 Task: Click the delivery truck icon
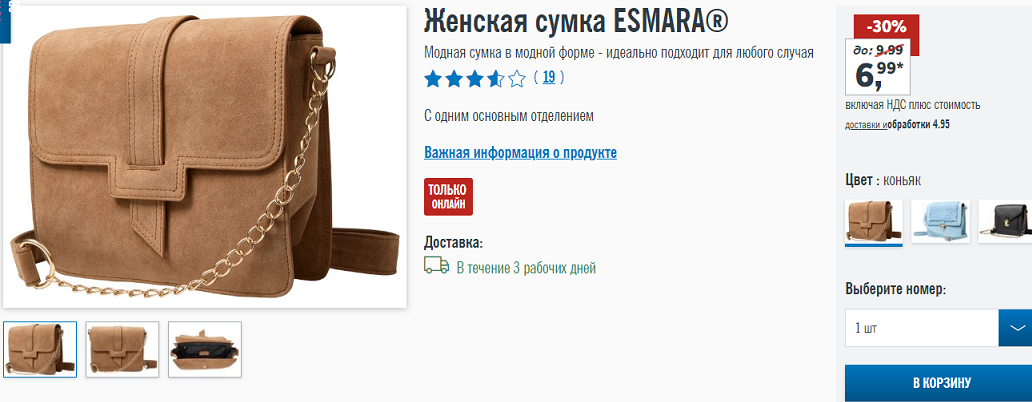coord(436,266)
